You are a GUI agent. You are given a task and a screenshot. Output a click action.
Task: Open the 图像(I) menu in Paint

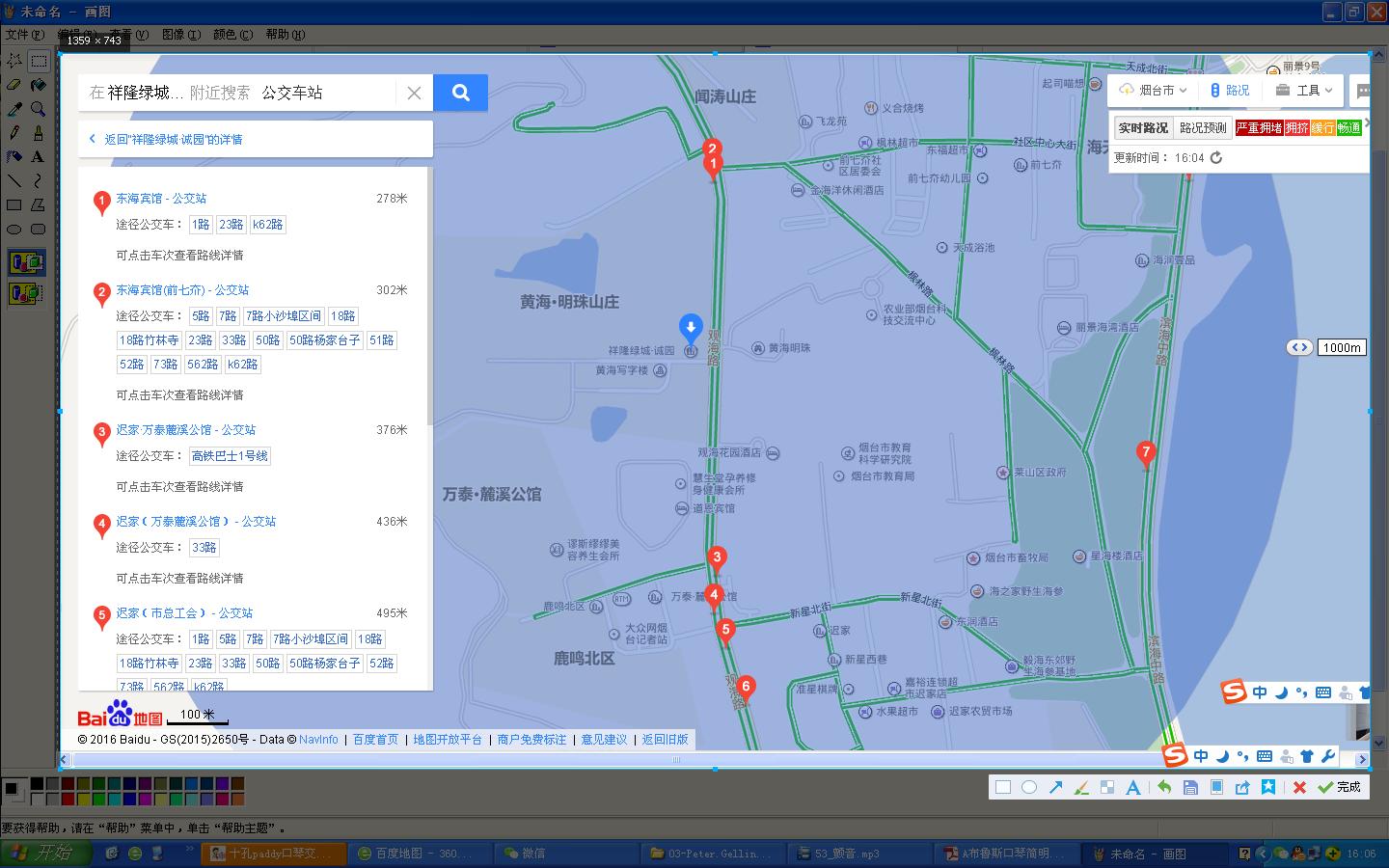(181, 34)
